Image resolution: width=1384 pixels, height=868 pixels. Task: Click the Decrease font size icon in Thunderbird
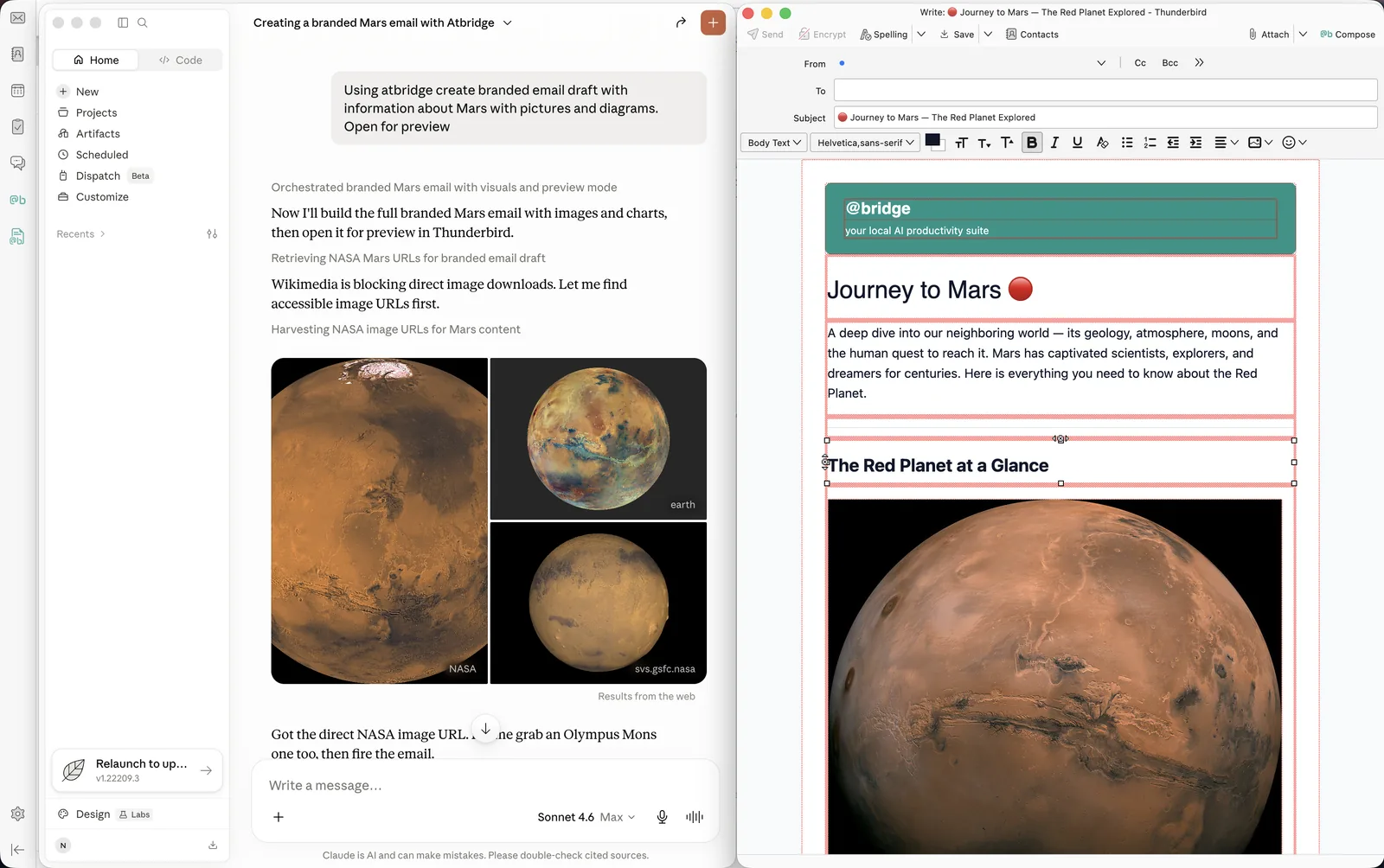coord(984,143)
